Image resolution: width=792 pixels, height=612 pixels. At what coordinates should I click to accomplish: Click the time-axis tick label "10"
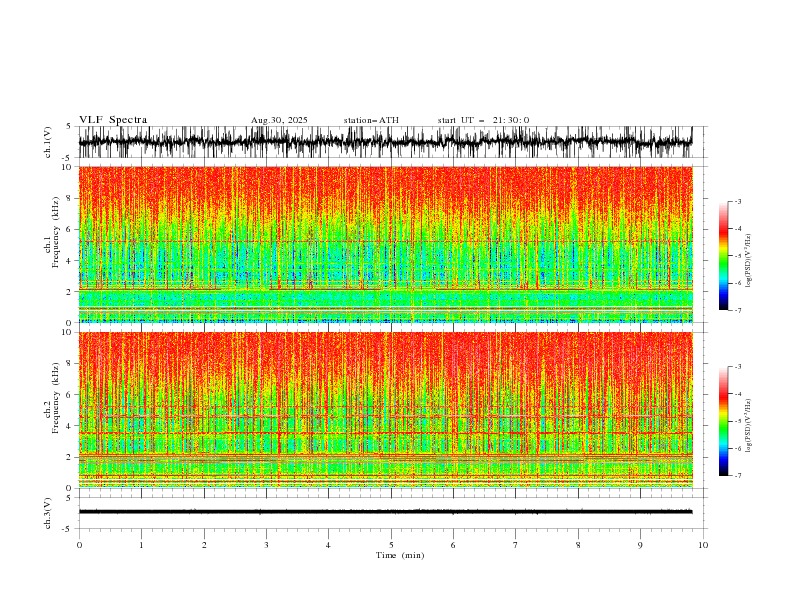[703, 545]
